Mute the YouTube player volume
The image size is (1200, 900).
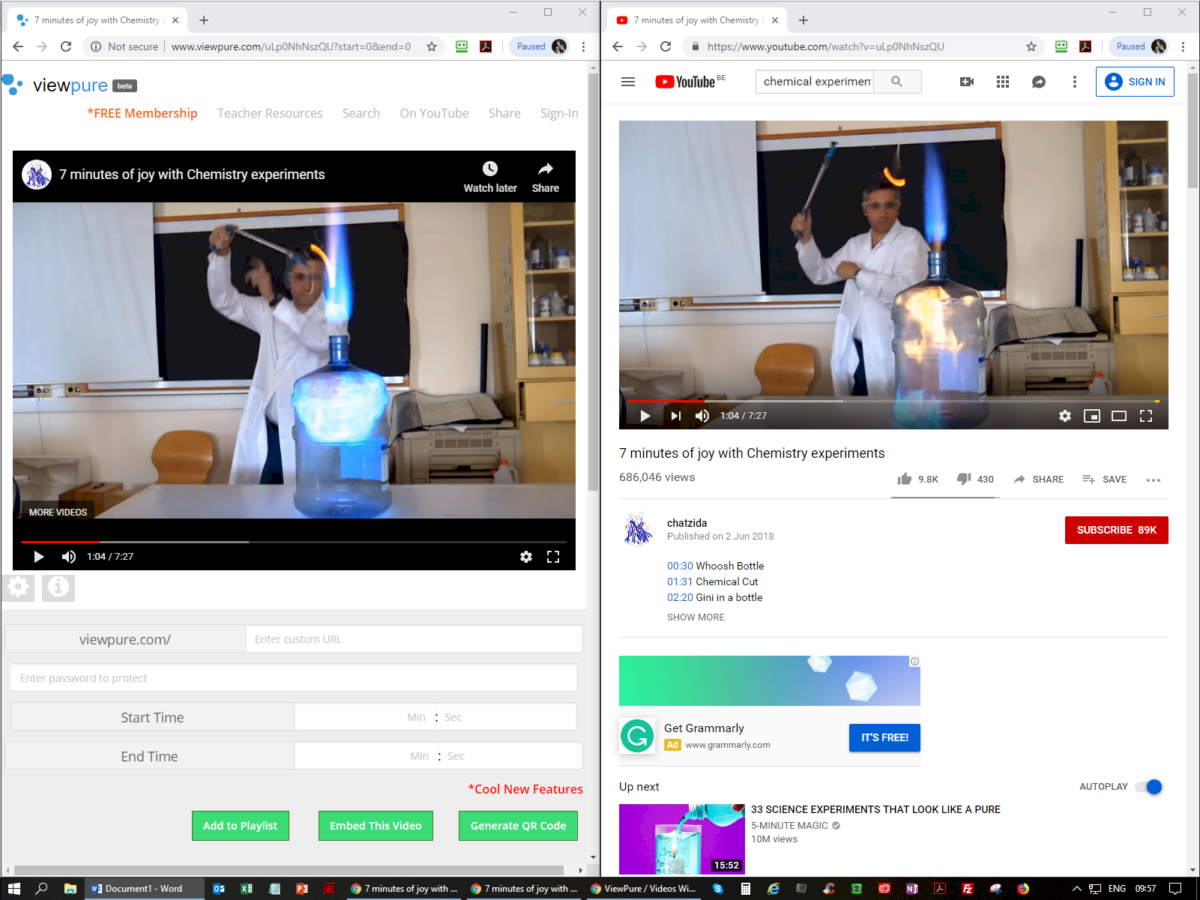pyautogui.click(x=702, y=416)
